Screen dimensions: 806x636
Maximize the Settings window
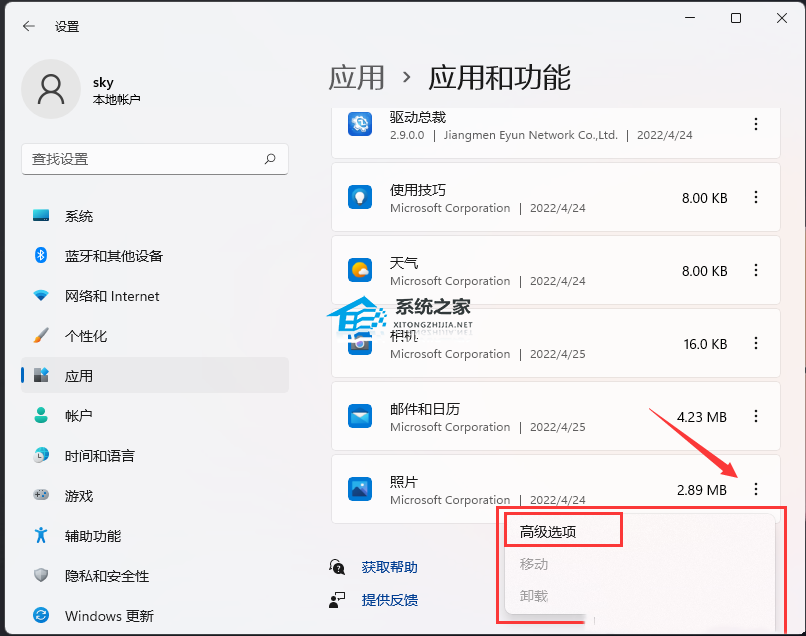[x=736, y=18]
